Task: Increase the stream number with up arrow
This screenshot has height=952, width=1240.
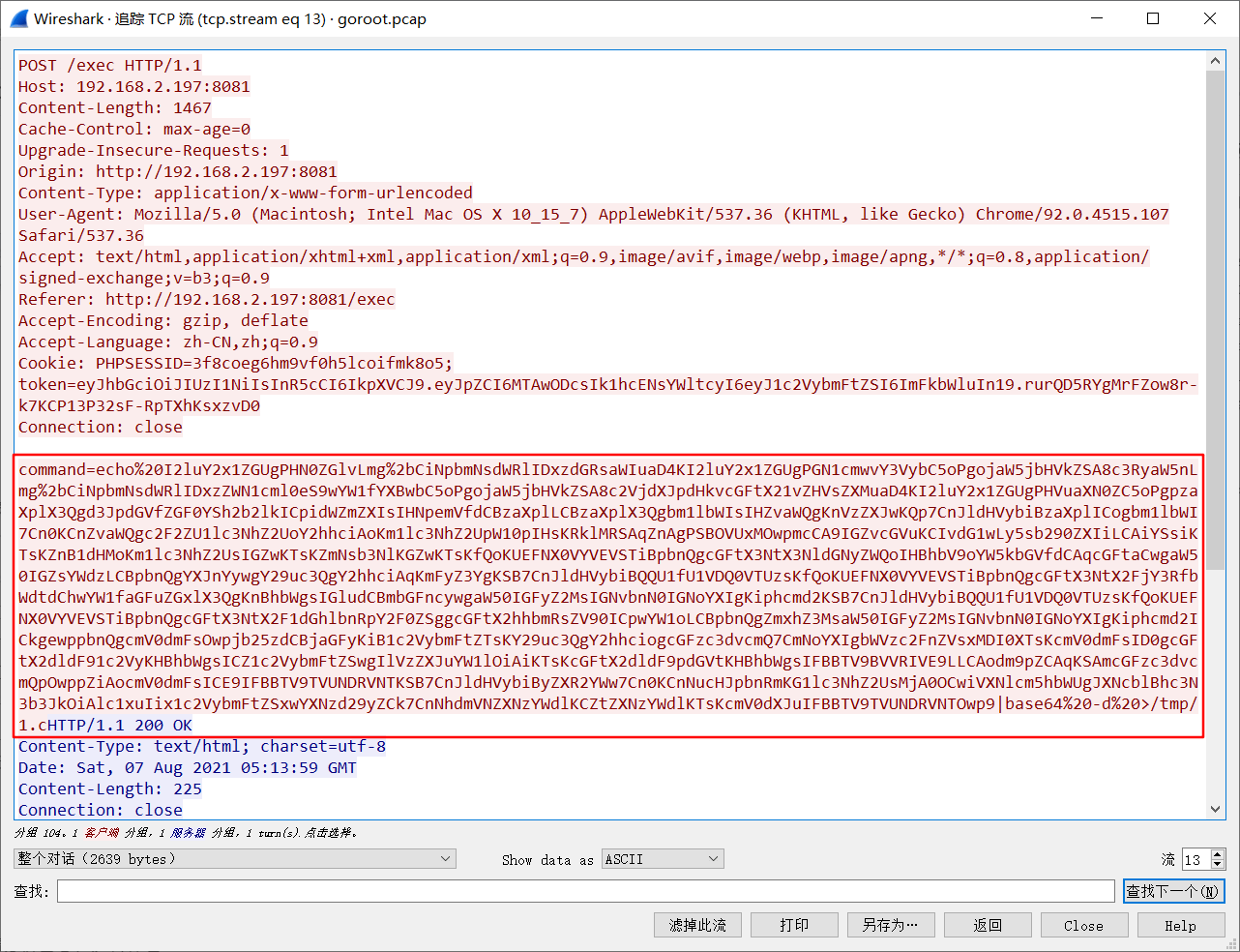Action: tap(1218, 854)
